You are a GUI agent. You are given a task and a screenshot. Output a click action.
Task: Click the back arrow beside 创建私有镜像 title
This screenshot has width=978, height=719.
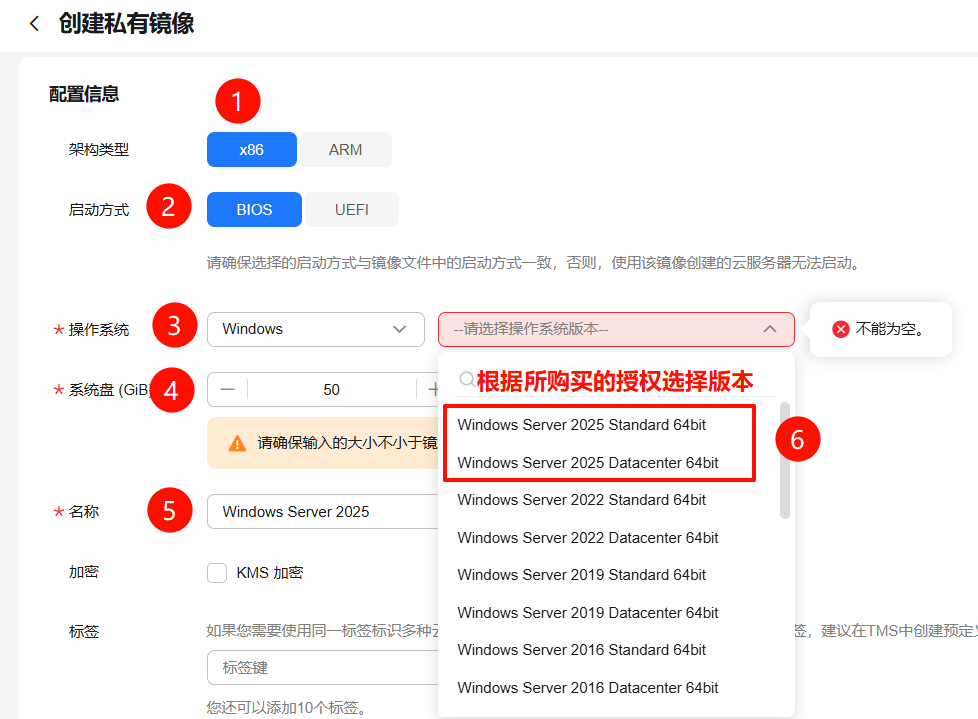(x=34, y=23)
